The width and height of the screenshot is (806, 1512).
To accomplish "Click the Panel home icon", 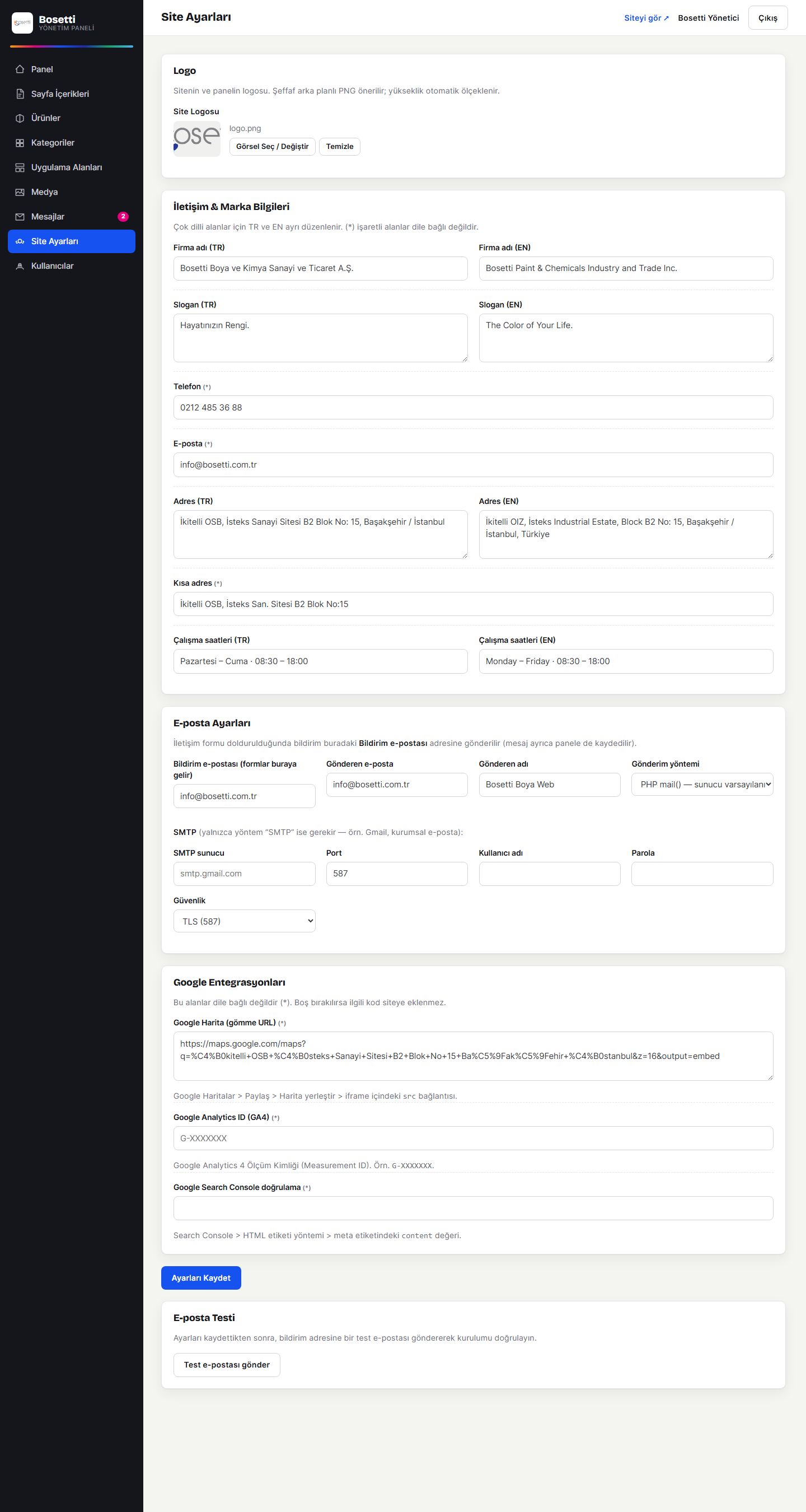I will (20, 69).
